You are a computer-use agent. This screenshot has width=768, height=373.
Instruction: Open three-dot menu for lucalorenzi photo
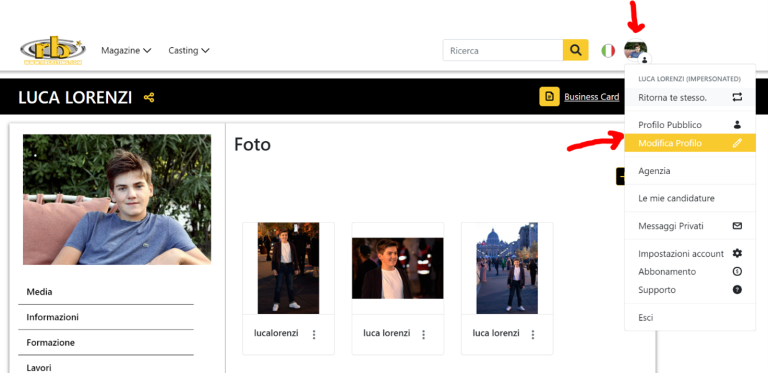314,334
